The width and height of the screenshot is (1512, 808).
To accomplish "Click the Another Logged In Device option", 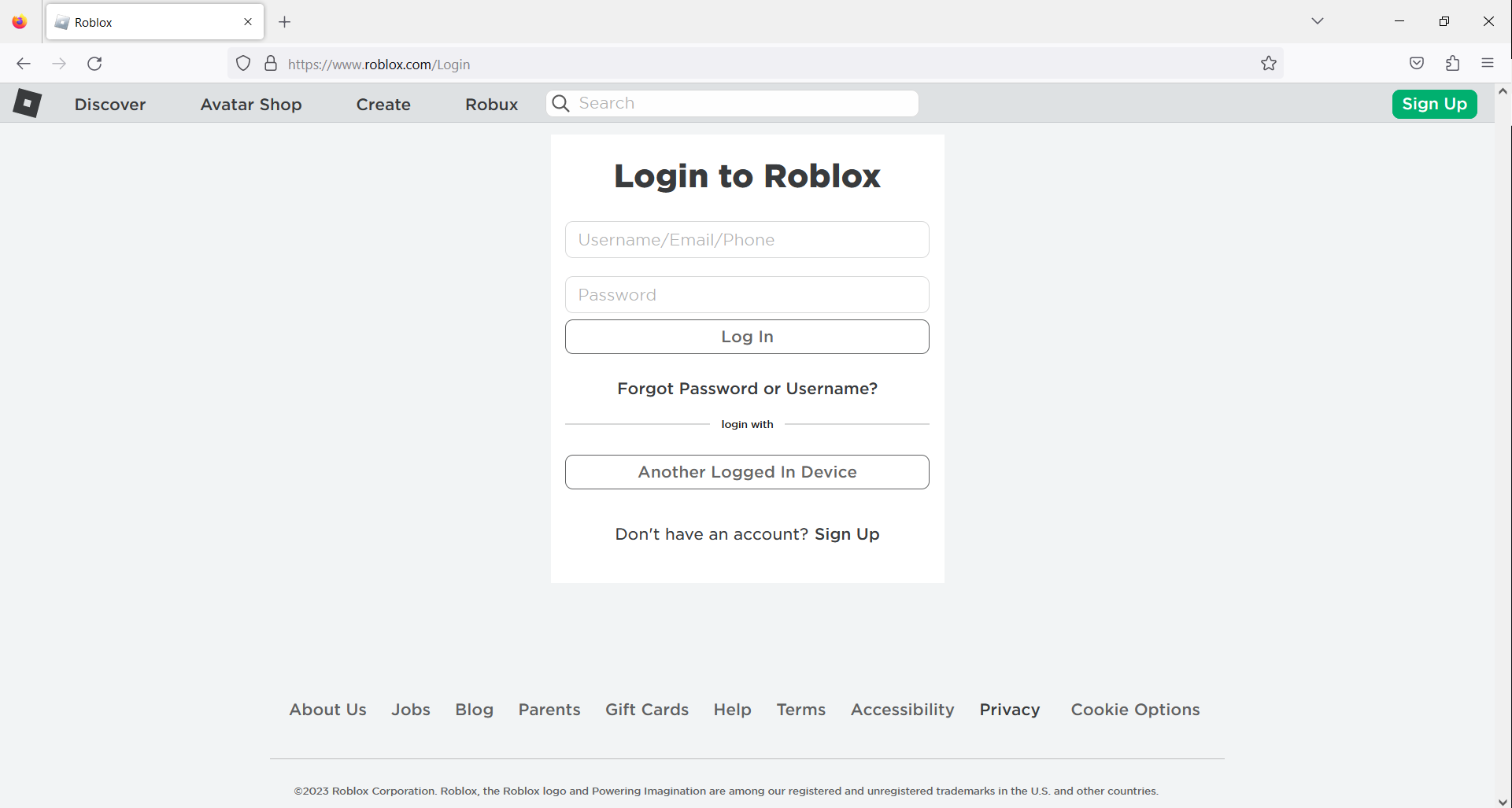I will pyautogui.click(x=746, y=471).
